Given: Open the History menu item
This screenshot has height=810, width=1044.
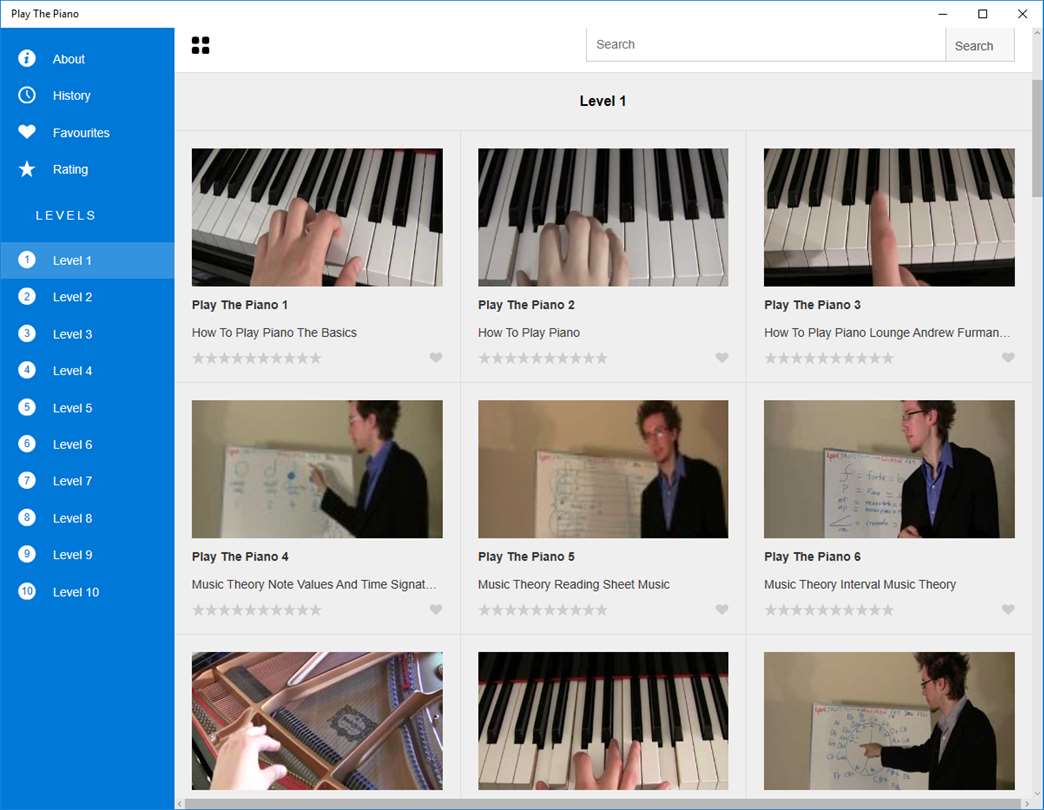Looking at the screenshot, I should click(87, 95).
